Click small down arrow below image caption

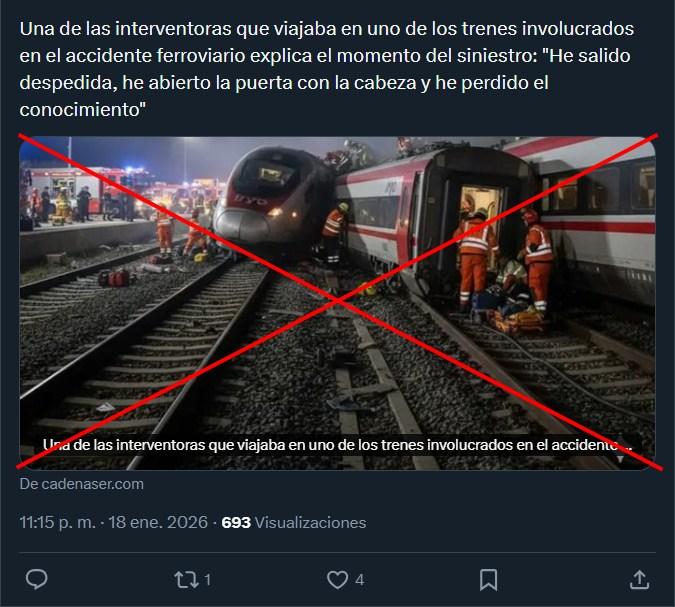tap(621, 459)
